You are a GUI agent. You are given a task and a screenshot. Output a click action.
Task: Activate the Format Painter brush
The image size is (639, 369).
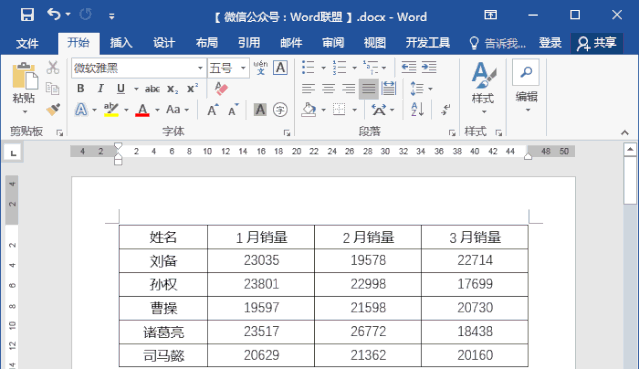coord(53,109)
